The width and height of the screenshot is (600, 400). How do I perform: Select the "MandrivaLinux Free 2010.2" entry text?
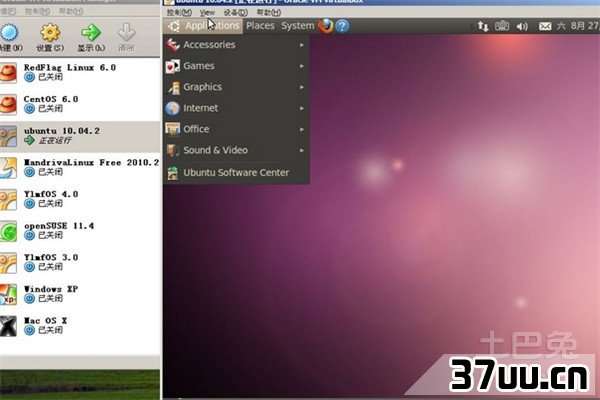pyautogui.click(x=91, y=163)
